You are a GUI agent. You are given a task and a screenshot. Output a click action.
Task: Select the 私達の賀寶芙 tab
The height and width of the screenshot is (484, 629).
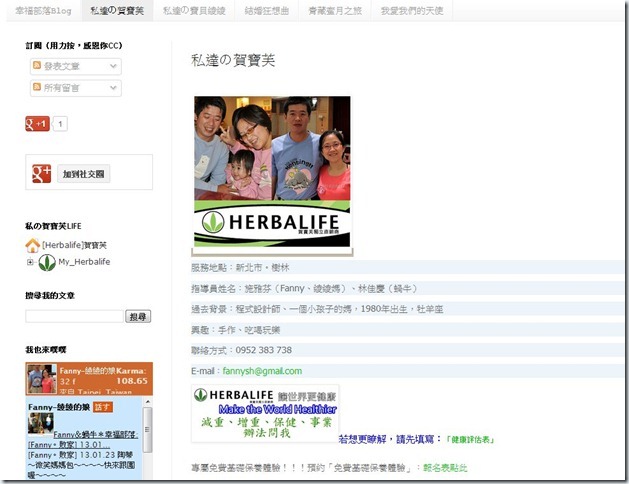coord(117,11)
